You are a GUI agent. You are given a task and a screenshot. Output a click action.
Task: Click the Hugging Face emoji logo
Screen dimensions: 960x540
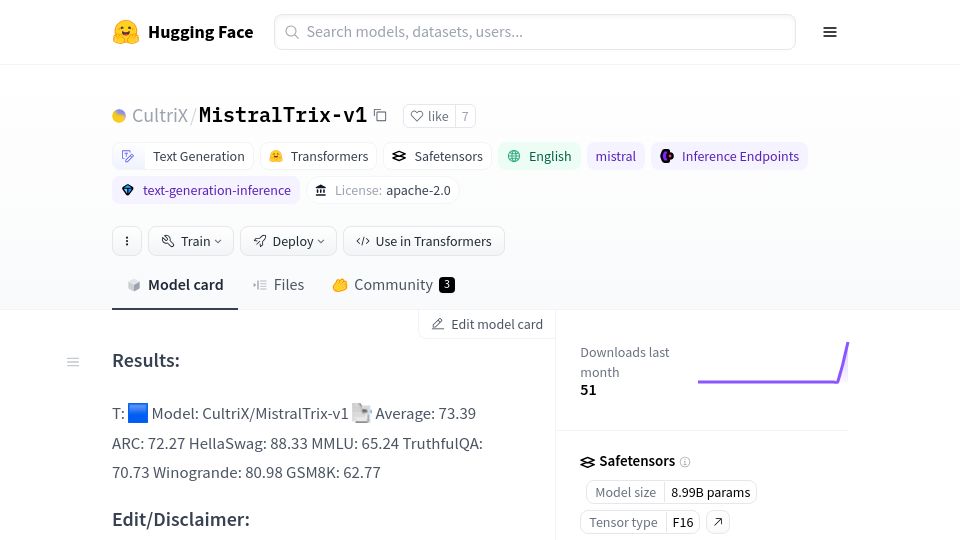click(x=126, y=32)
